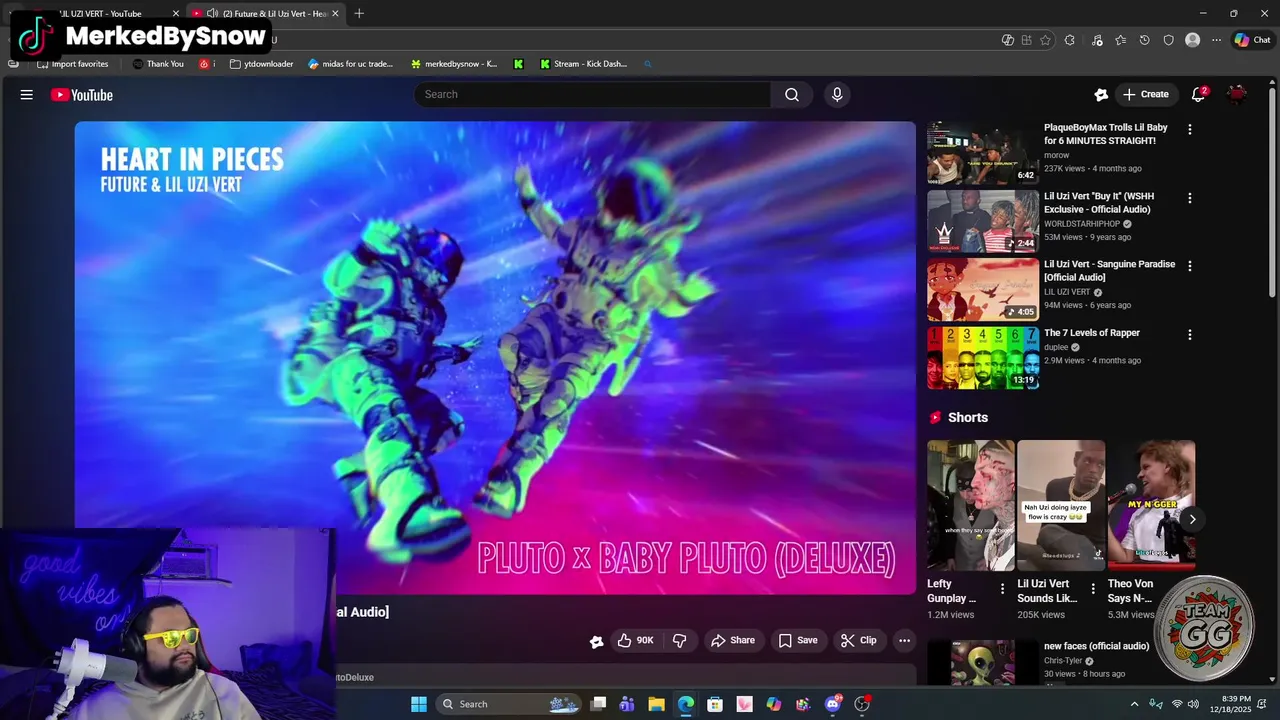Open Copilot Chat in browser toolbar
The height and width of the screenshot is (720, 1280).
(x=1252, y=40)
